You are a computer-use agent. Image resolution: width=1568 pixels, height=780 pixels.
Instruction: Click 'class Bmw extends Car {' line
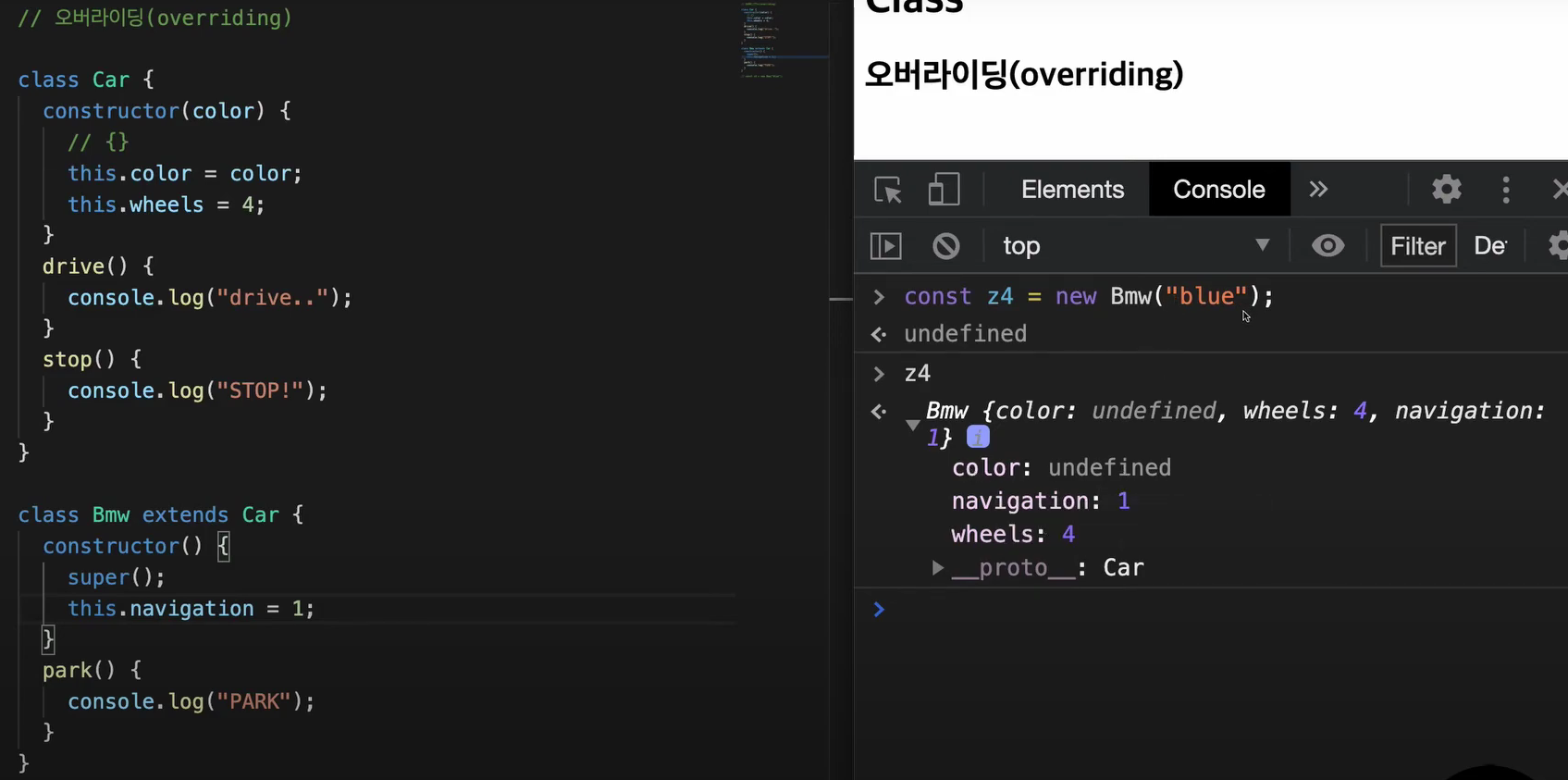click(161, 515)
